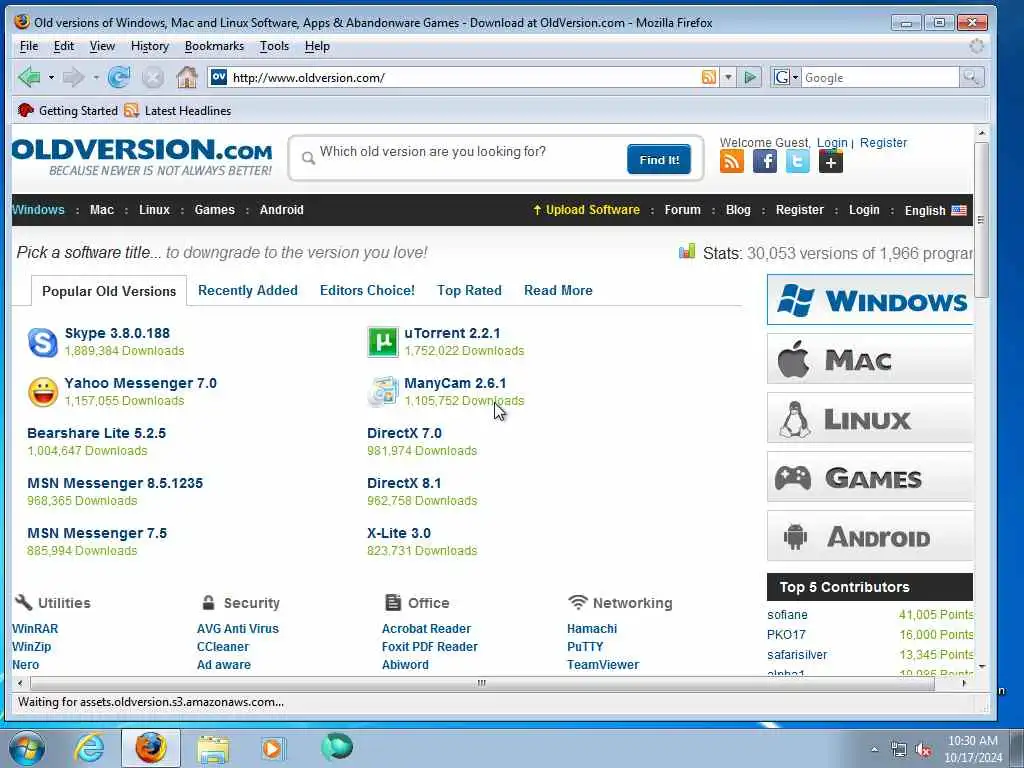Click the sofiane contributor link

point(787,615)
